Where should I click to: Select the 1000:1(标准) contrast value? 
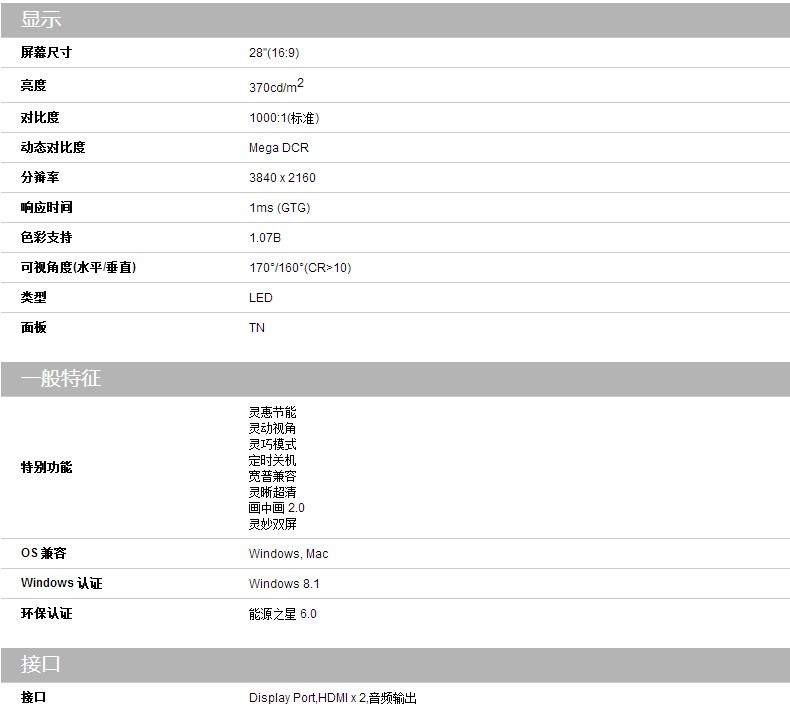[x=284, y=118]
